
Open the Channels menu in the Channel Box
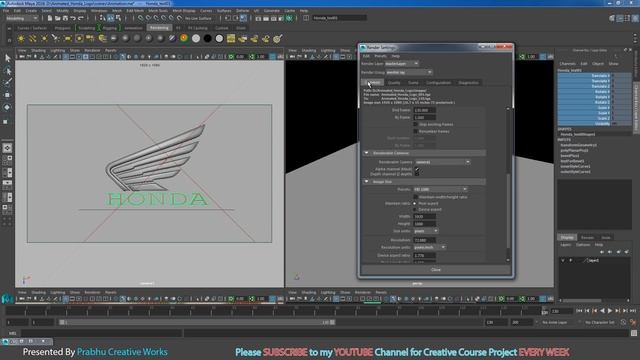(x=567, y=64)
